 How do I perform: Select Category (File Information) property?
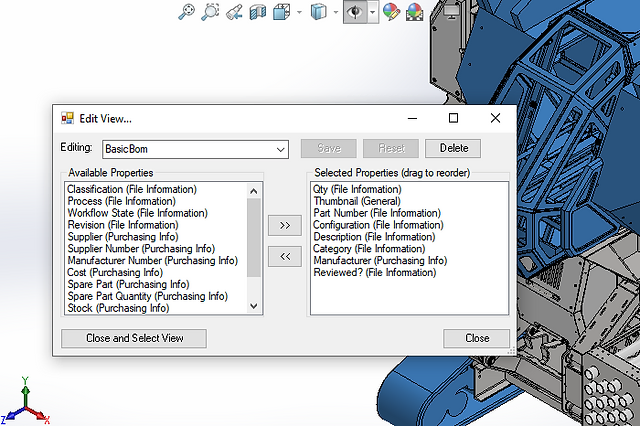pyautogui.click(x=369, y=248)
